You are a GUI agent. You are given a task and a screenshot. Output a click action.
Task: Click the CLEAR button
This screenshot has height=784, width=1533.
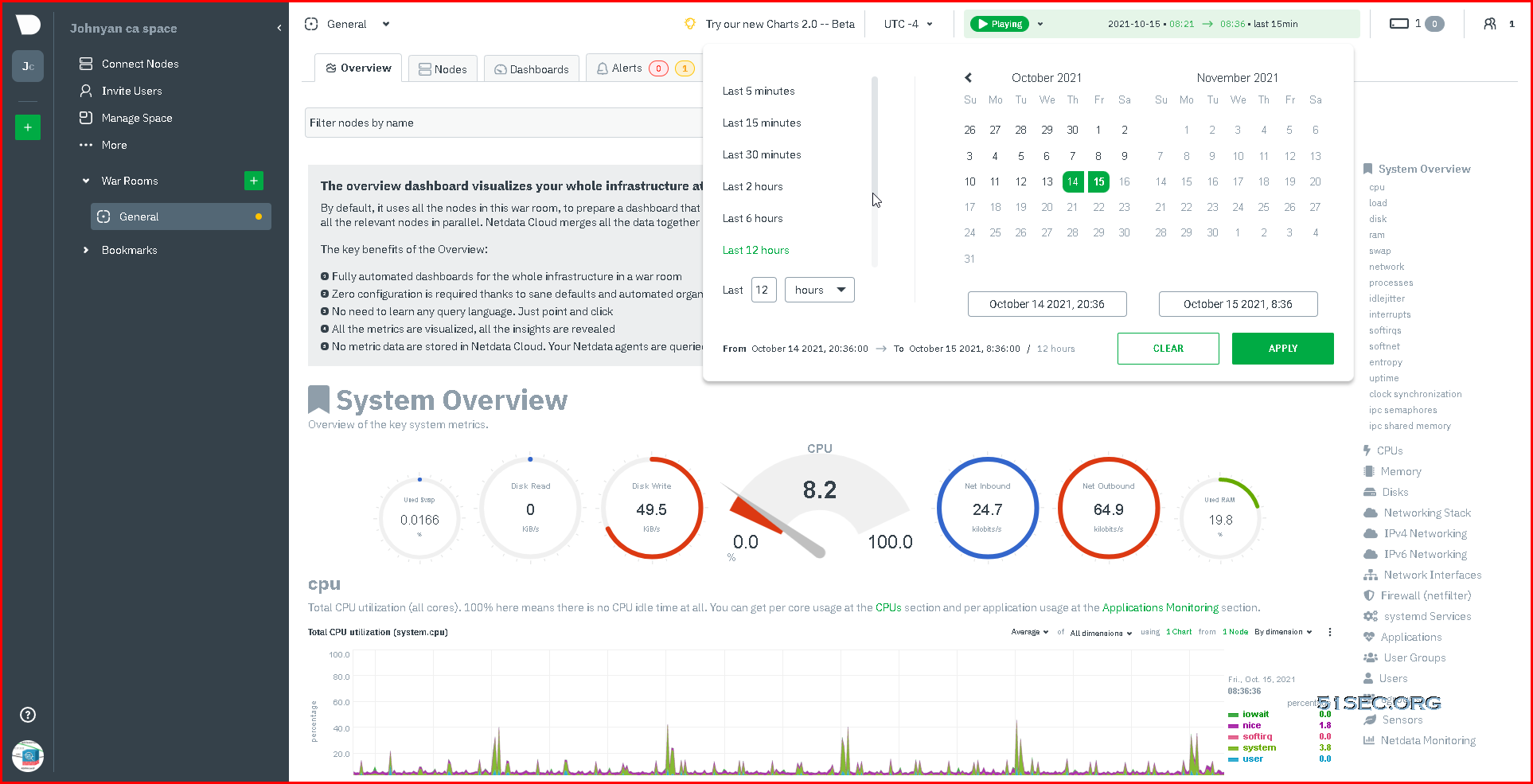[x=1168, y=349]
